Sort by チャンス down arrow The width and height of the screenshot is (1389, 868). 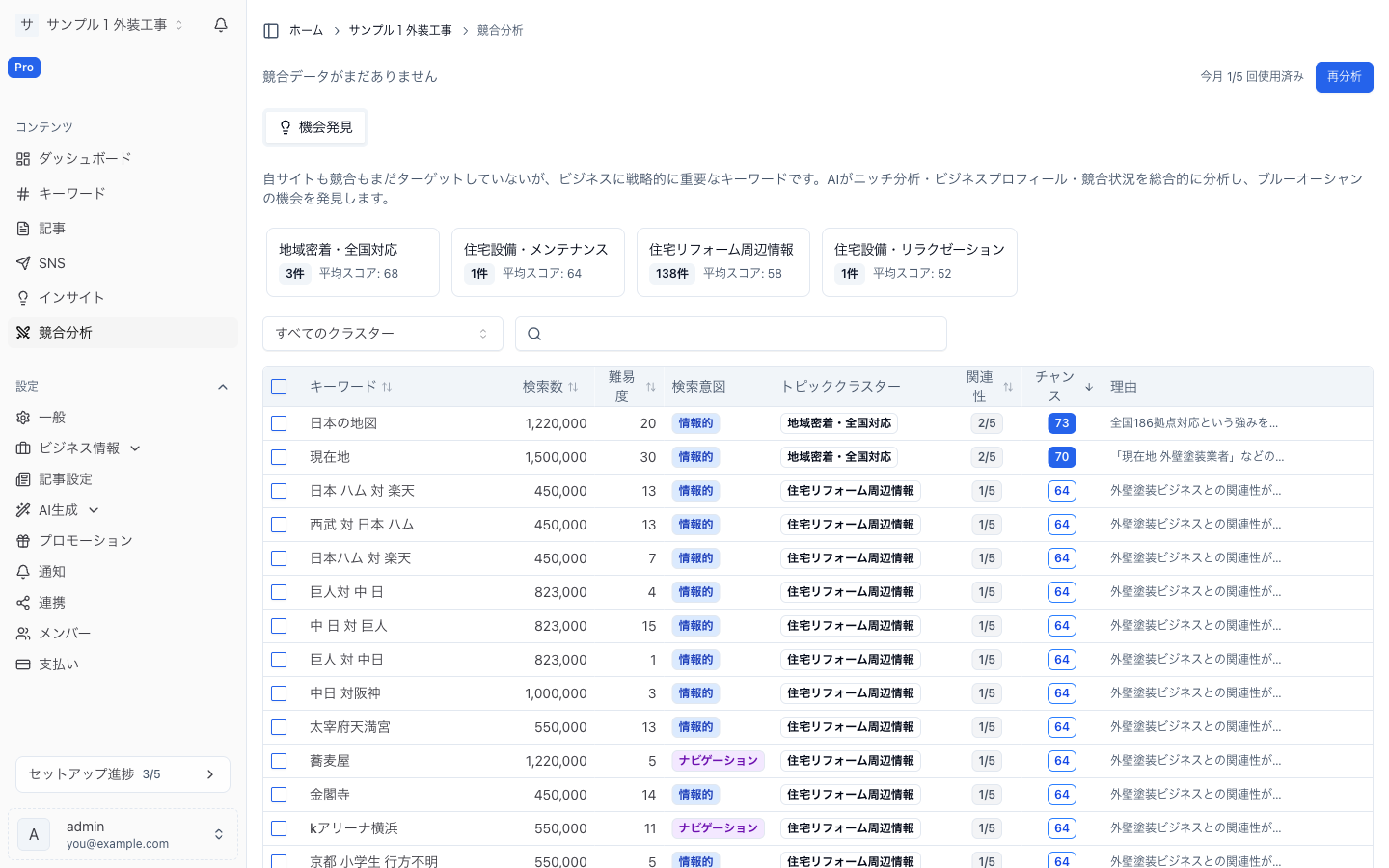click(1089, 387)
